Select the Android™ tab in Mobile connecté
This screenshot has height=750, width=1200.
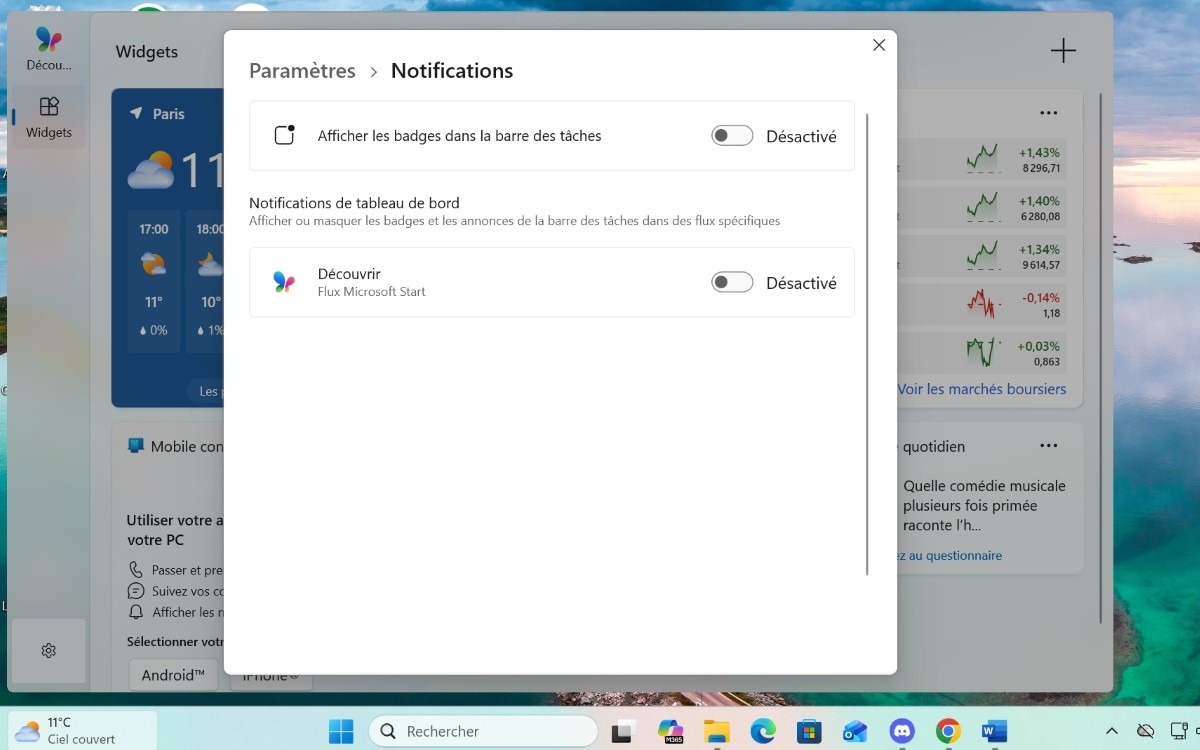[x=172, y=675]
